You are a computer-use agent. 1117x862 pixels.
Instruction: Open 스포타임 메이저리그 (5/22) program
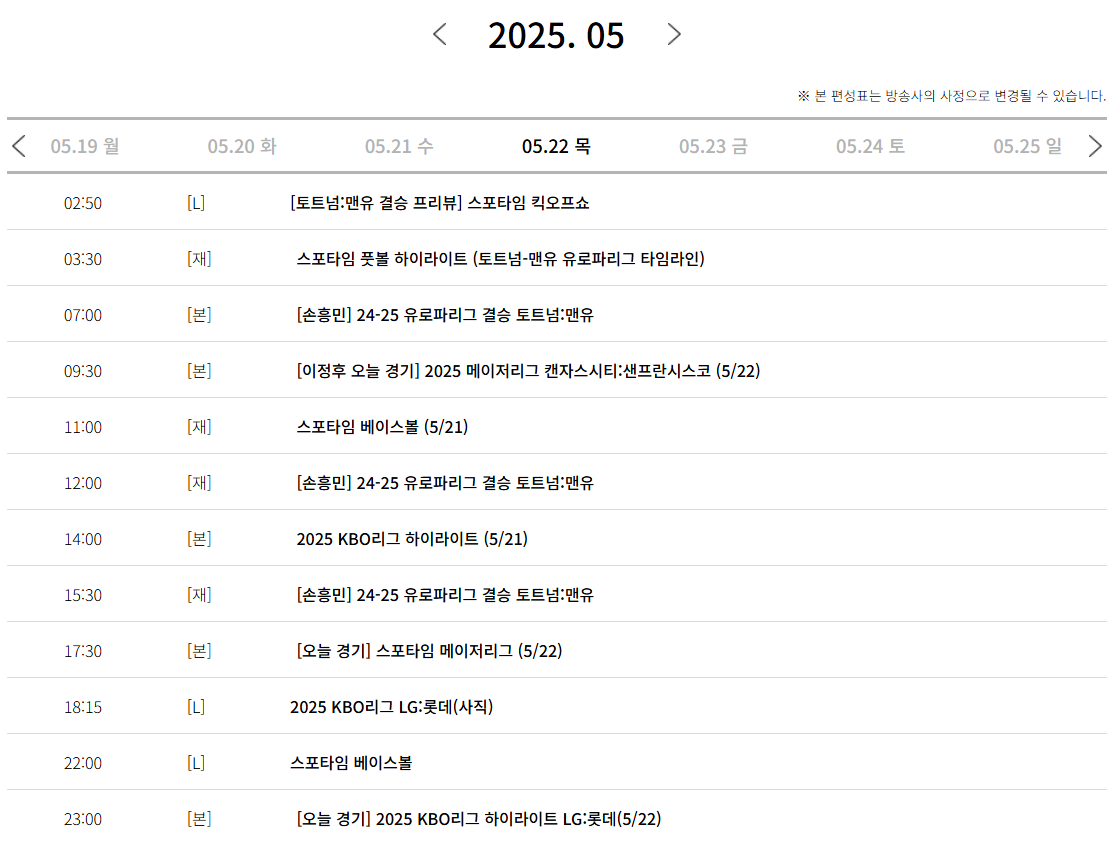tap(429, 651)
